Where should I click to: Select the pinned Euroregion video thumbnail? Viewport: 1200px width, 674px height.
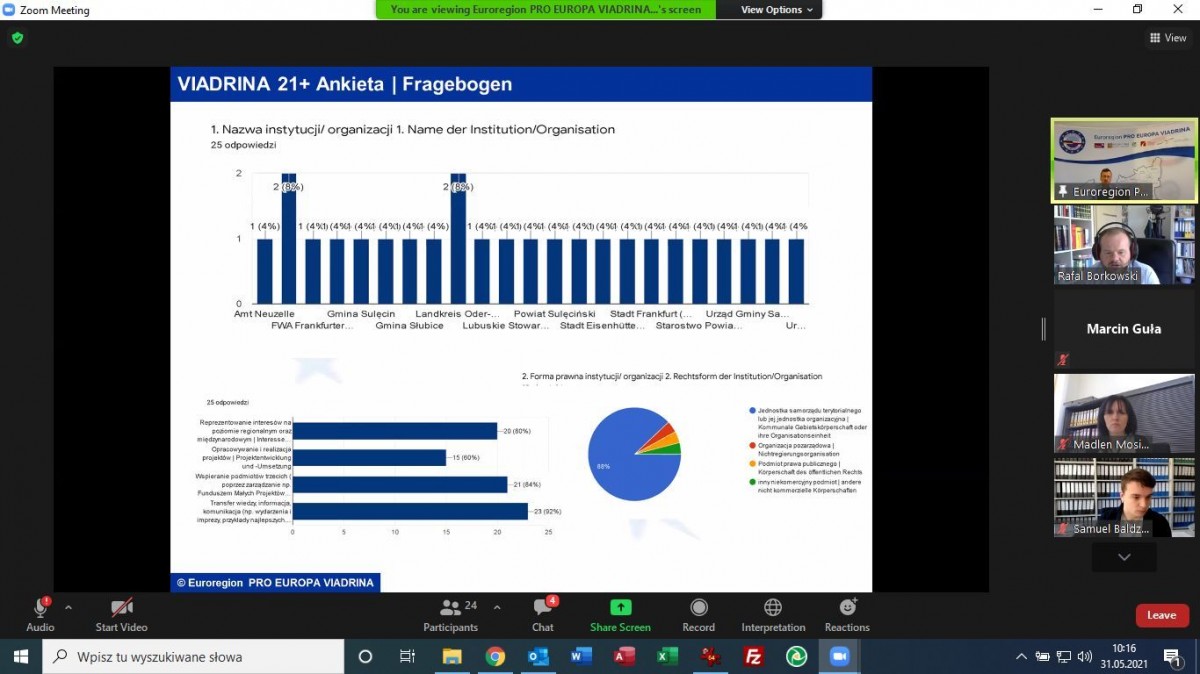click(1122, 161)
